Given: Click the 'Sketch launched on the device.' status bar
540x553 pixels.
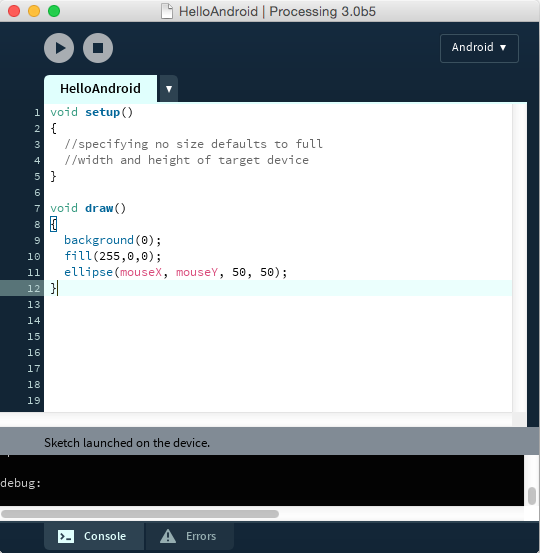Looking at the screenshot, I should coord(270,443).
